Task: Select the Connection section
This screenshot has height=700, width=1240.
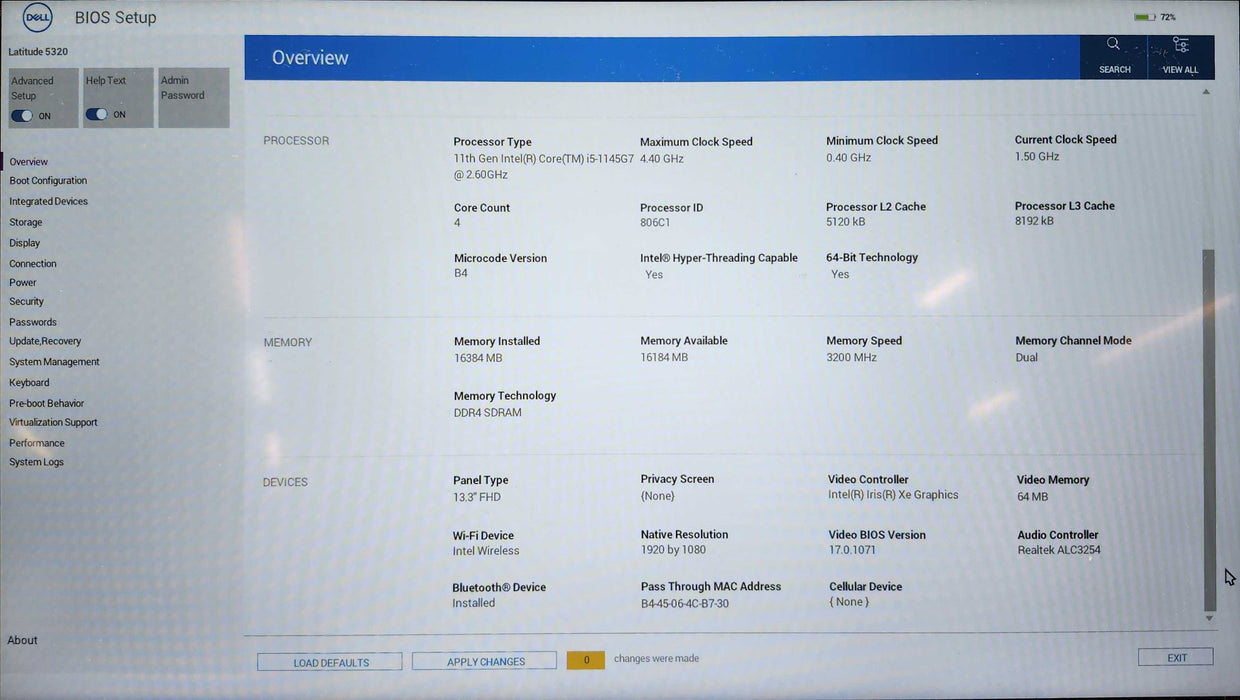Action: pyautogui.click(x=32, y=262)
